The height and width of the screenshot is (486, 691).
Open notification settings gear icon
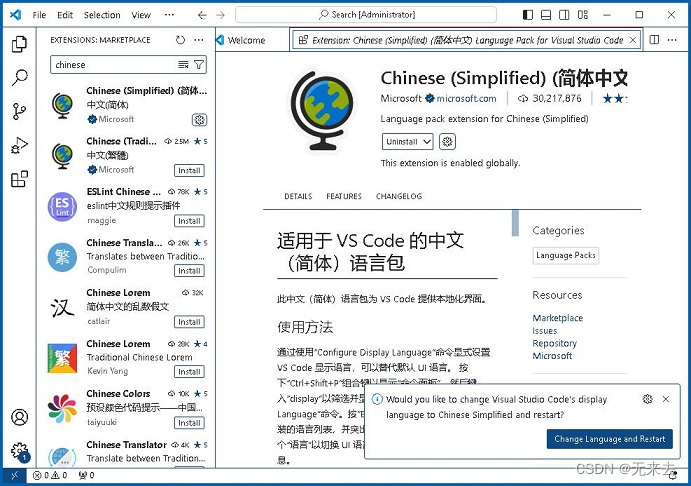(647, 399)
